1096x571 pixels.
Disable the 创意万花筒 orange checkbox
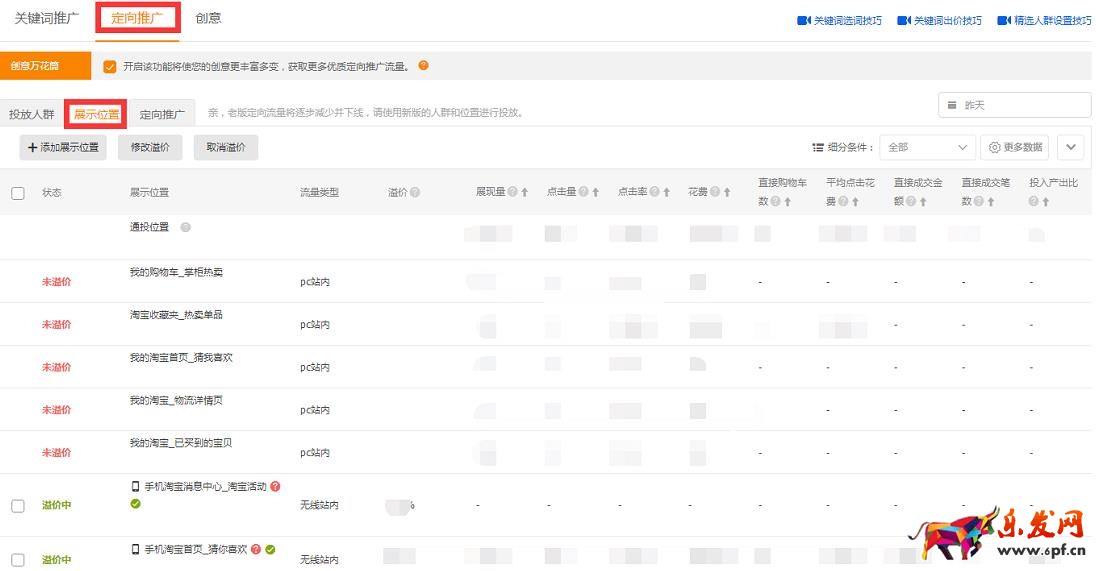point(110,67)
